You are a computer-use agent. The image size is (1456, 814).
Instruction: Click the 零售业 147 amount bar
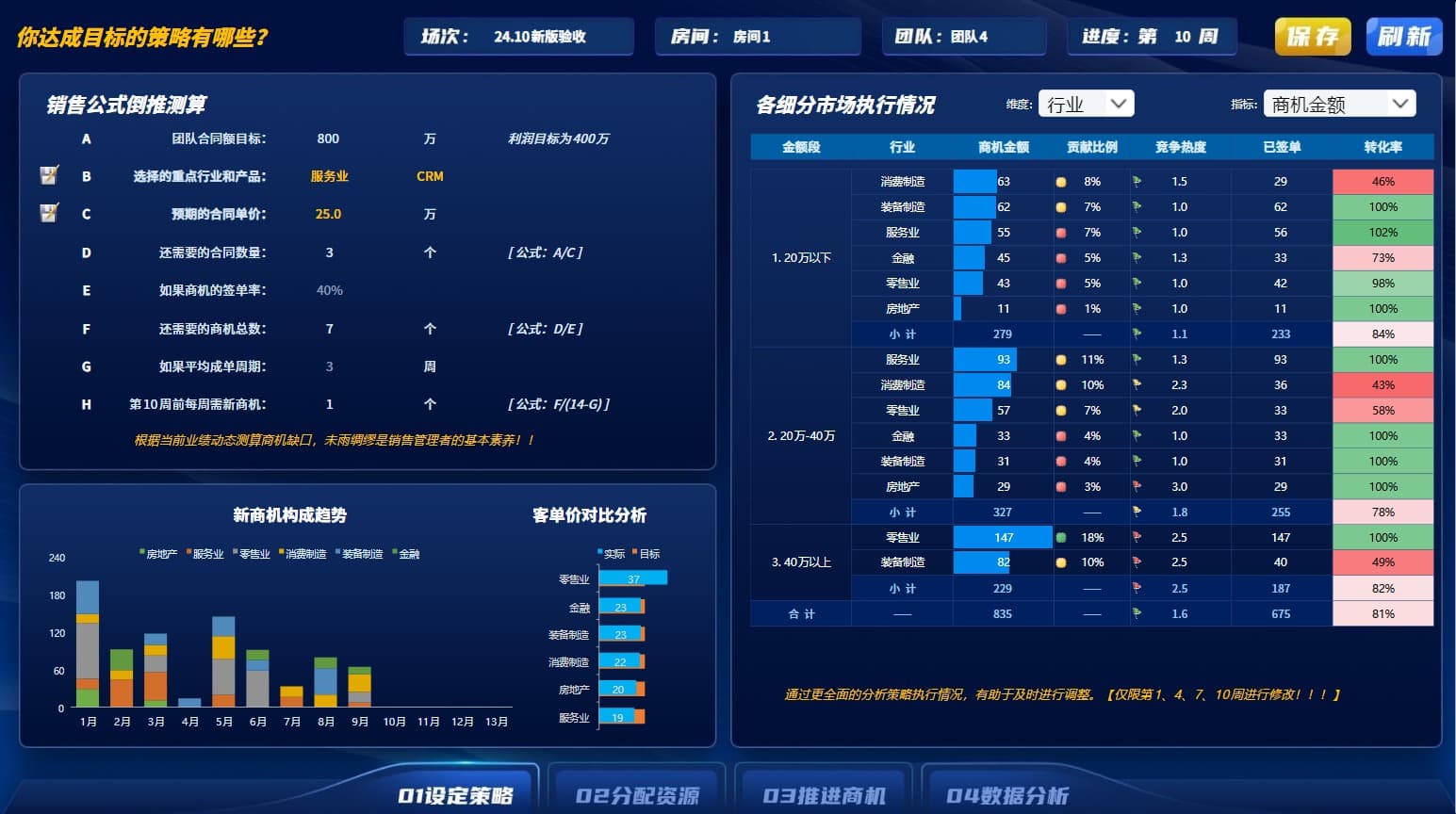pyautogui.click(x=1003, y=537)
